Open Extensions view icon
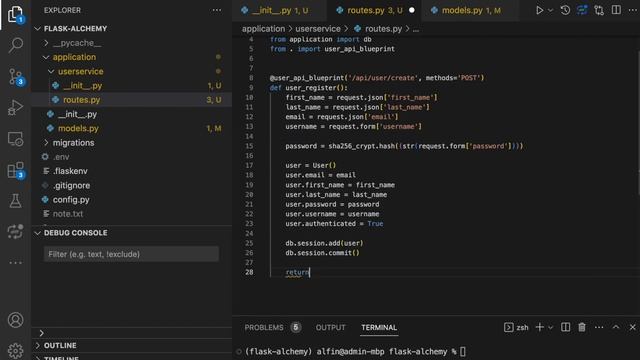This screenshot has height=360, width=640. point(16,170)
